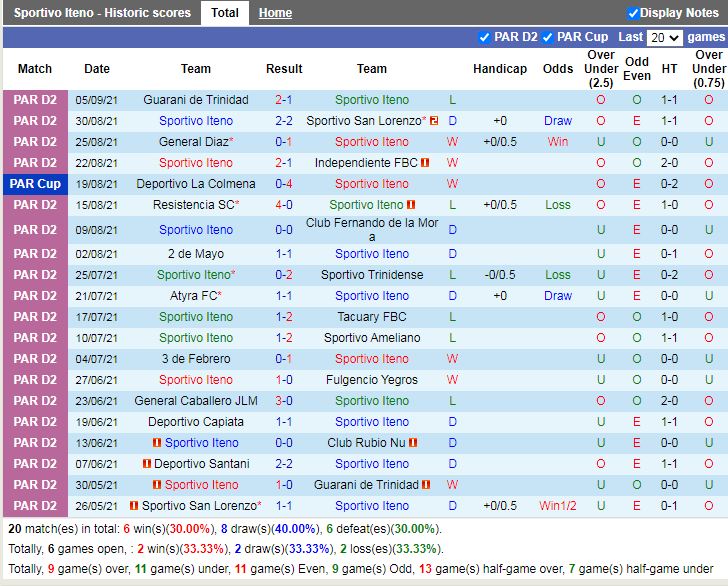Click red card icon beside Independiente FBC

(x=425, y=163)
